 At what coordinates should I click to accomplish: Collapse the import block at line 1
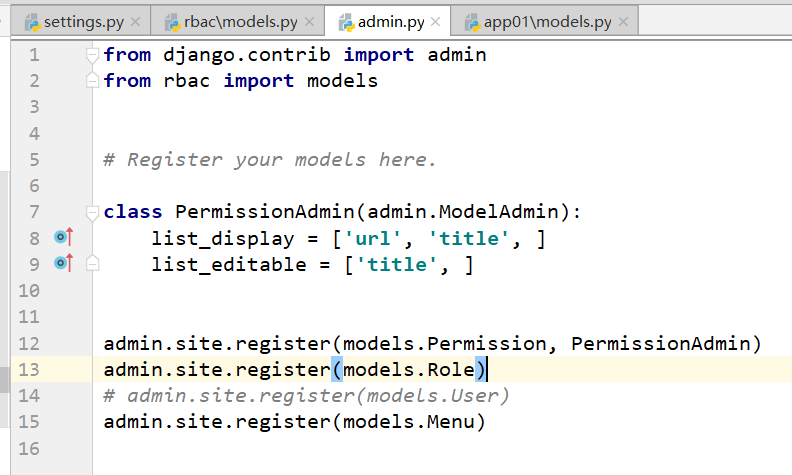pos(93,55)
